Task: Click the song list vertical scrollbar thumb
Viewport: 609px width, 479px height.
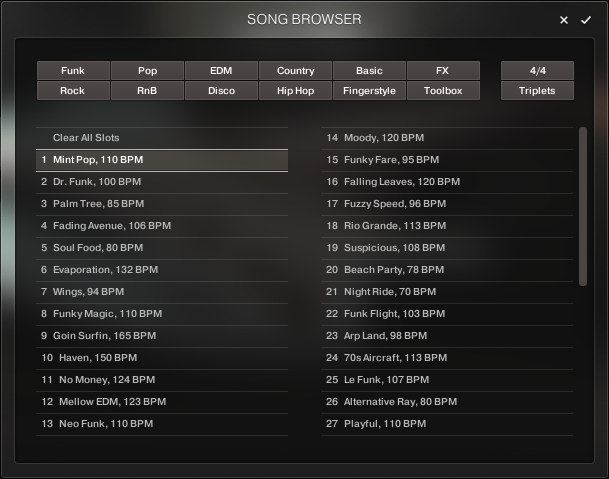Action: coord(583,206)
